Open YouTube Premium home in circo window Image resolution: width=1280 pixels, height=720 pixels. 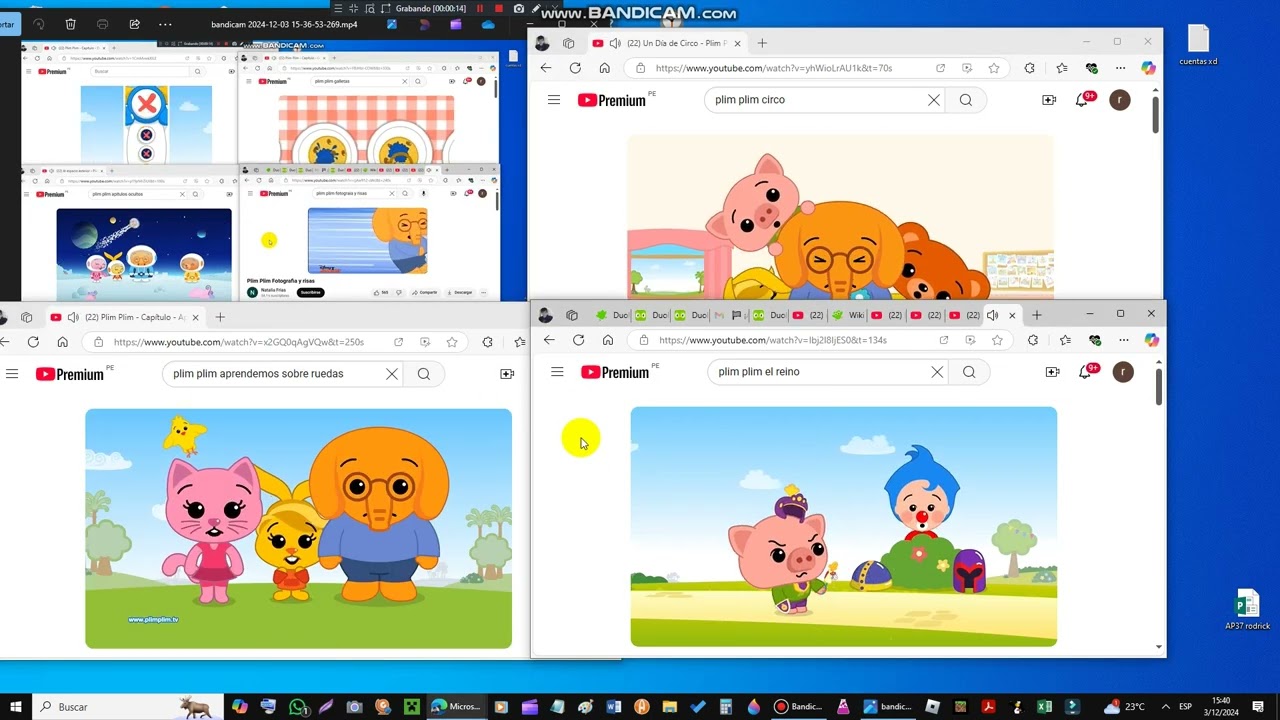click(613, 100)
